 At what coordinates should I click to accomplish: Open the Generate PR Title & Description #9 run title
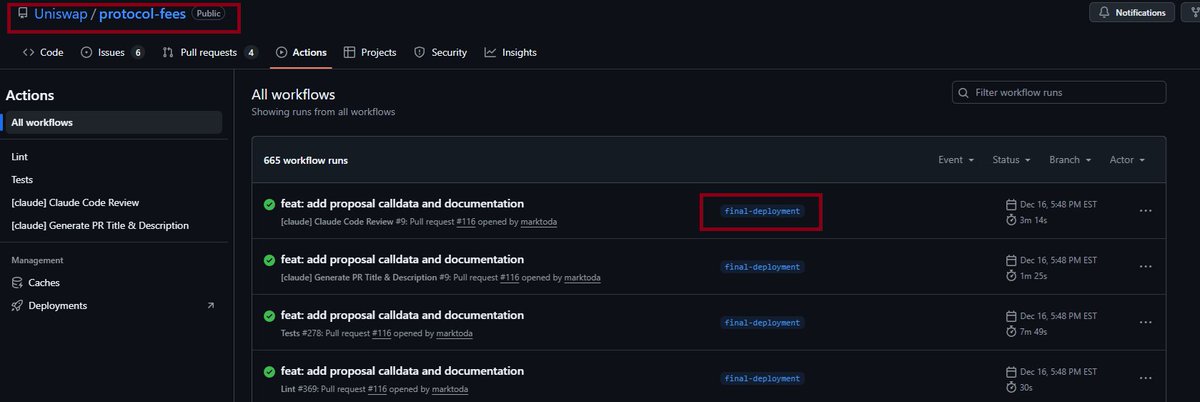(402, 259)
